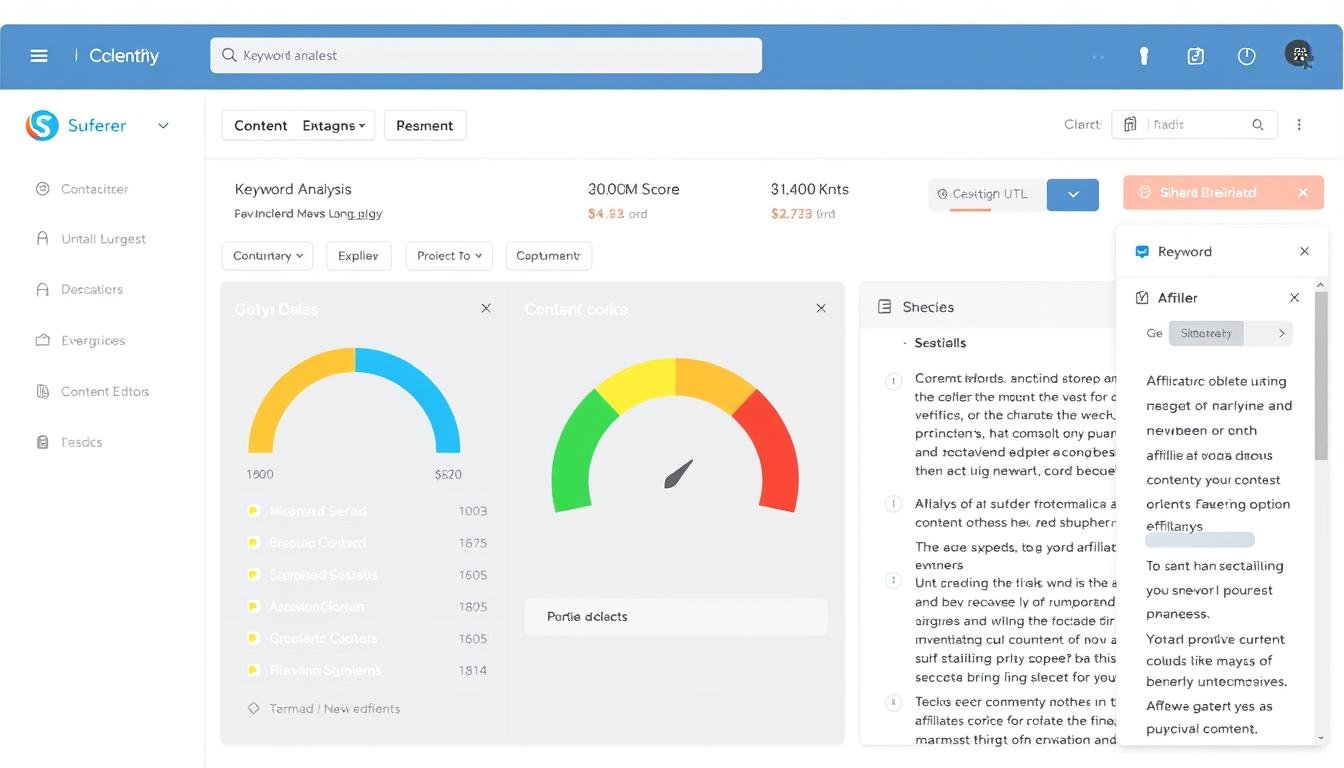Open the Entagns dropdown
The image size is (1344, 768).
333,125
